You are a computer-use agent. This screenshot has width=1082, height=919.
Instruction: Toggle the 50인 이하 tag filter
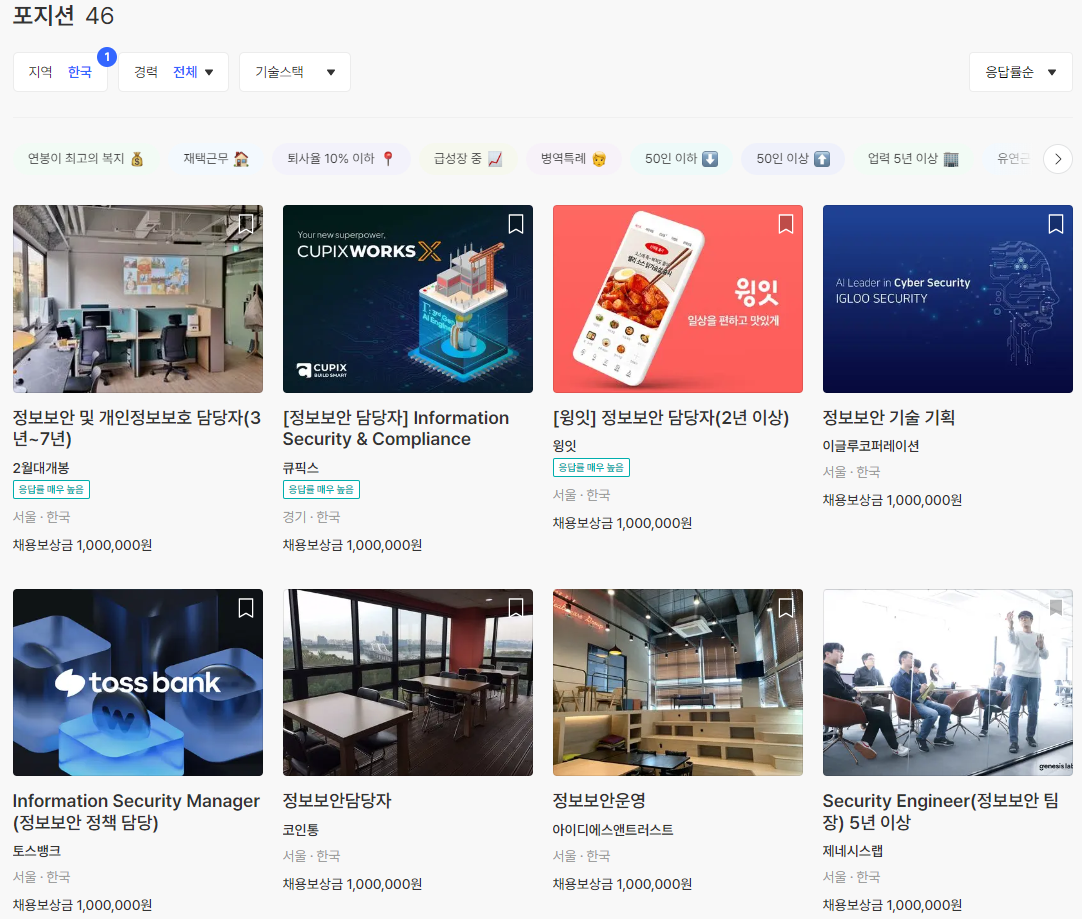[681, 159]
